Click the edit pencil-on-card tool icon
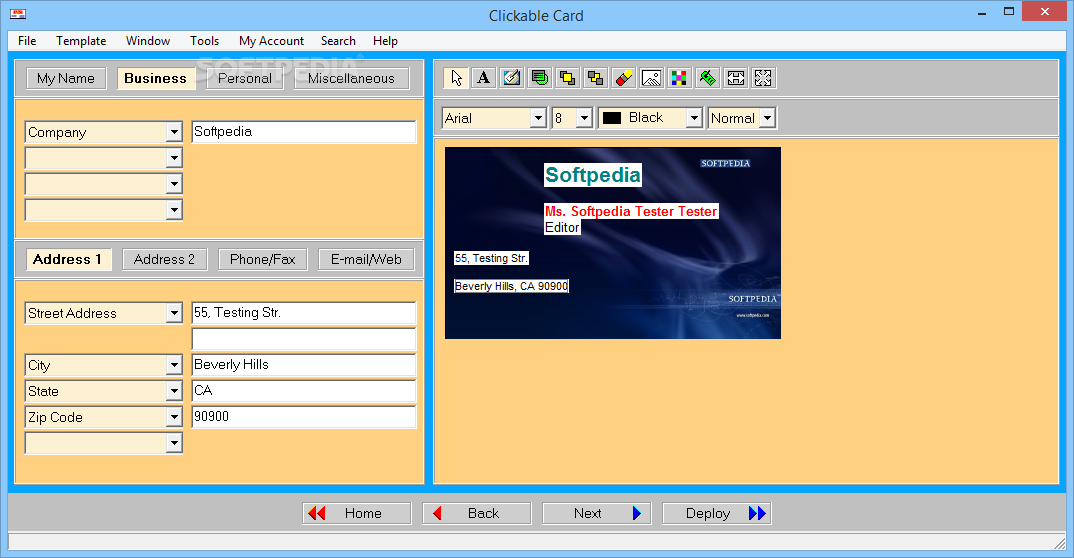 click(512, 78)
